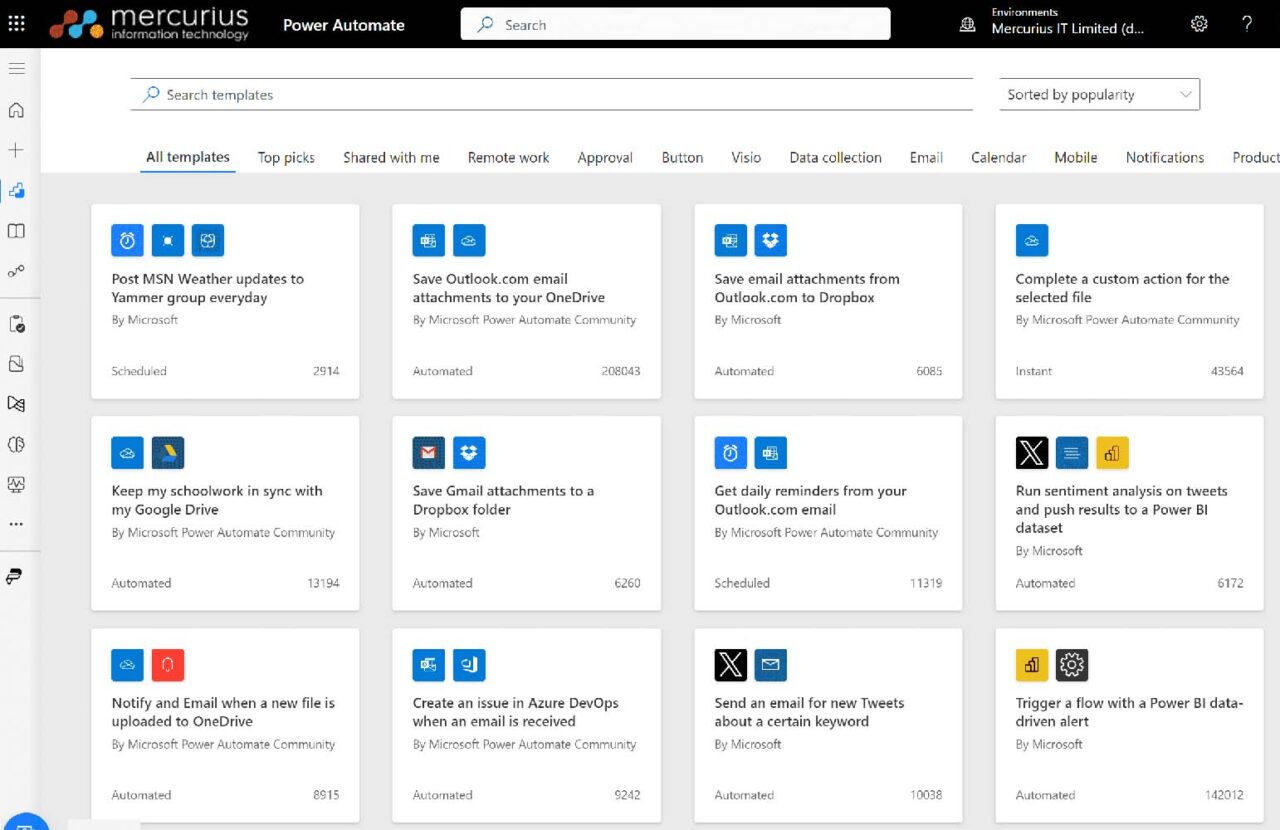Click inside the Search templates field
Image resolution: width=1280 pixels, height=830 pixels.
click(550, 94)
